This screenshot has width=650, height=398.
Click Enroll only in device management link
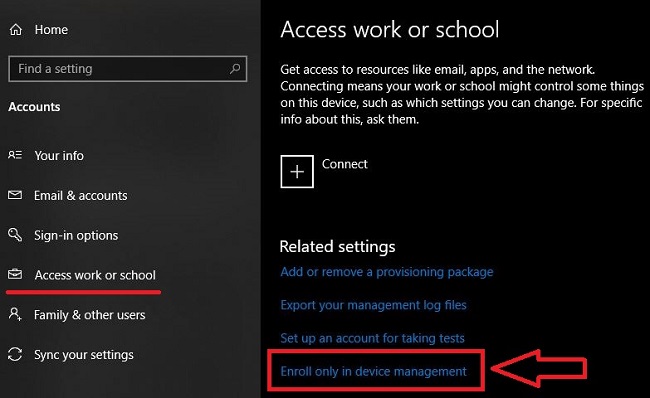click(374, 371)
